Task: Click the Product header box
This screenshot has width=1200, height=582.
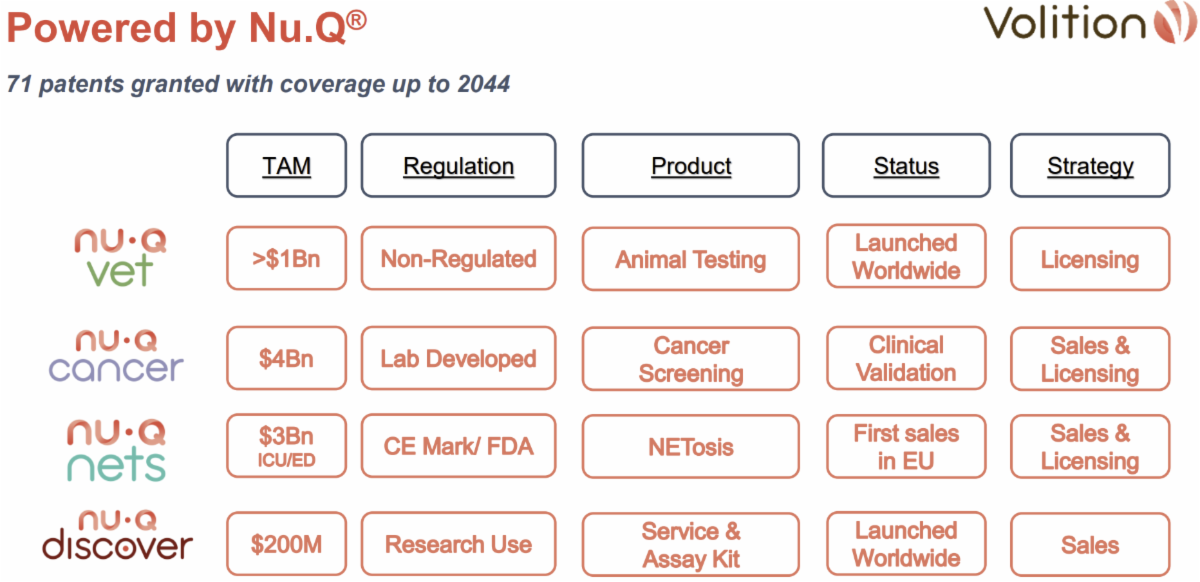Action: [x=691, y=166]
